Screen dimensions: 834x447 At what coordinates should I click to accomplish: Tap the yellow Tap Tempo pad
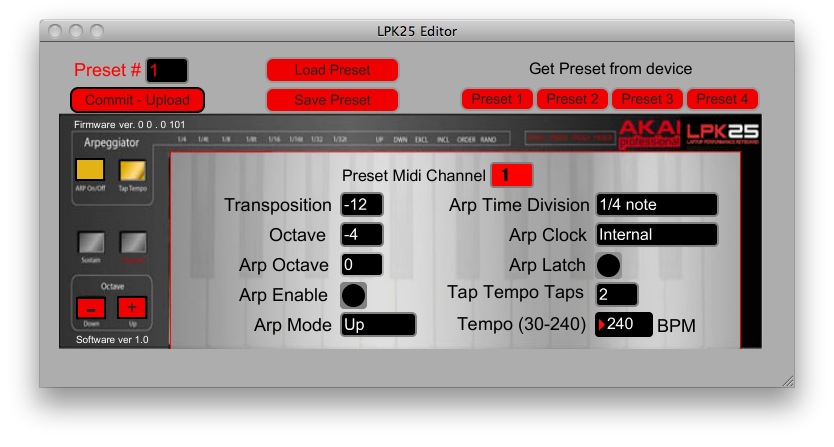point(132,171)
